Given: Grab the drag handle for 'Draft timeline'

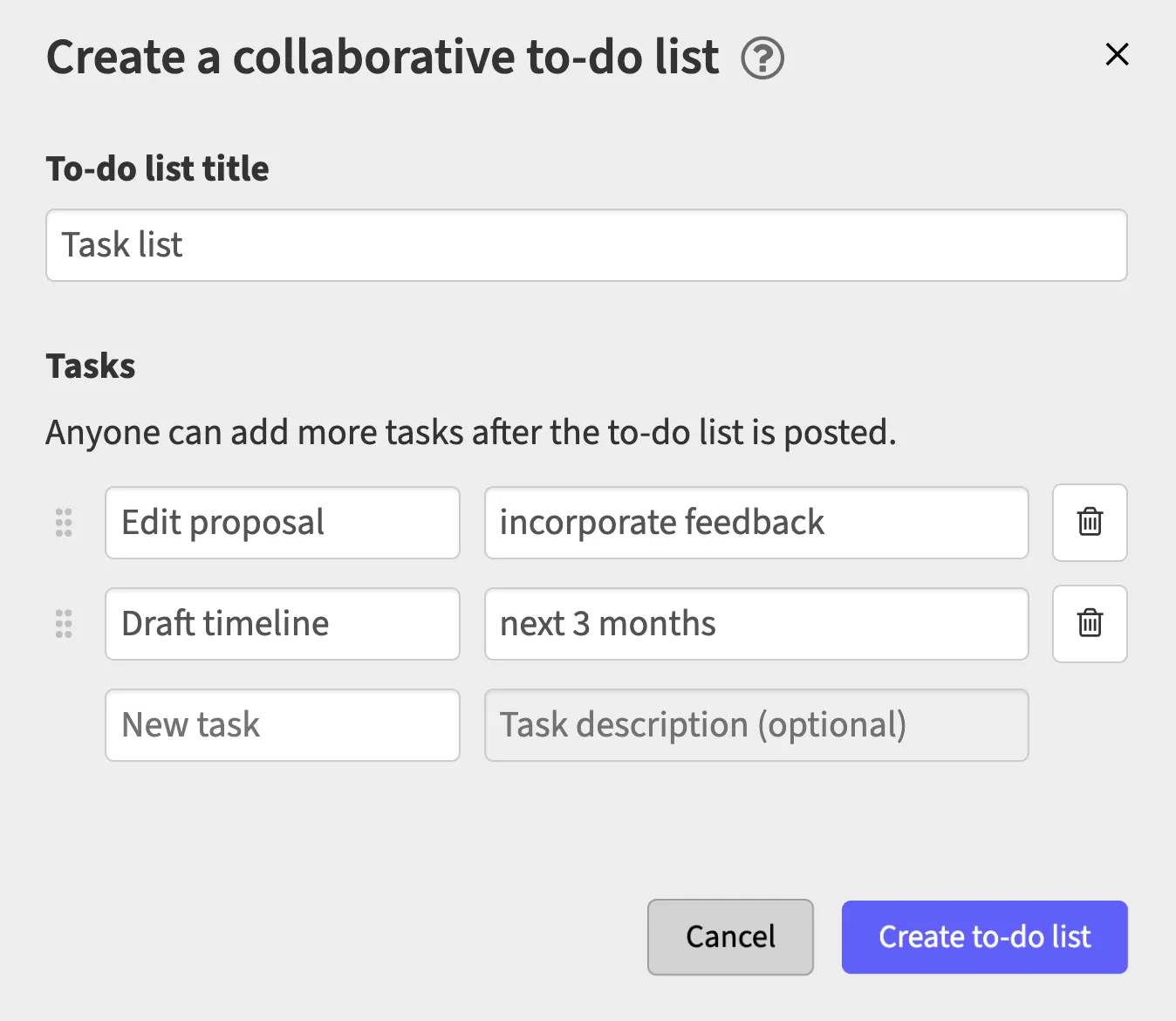Looking at the screenshot, I should pyautogui.click(x=64, y=624).
